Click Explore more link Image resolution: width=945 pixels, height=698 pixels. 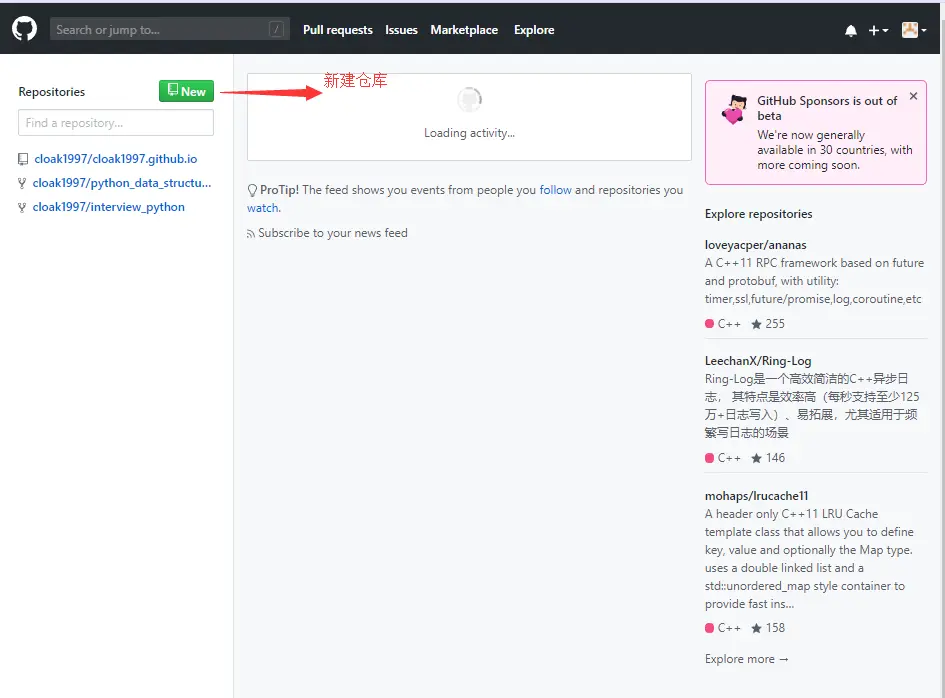point(746,659)
